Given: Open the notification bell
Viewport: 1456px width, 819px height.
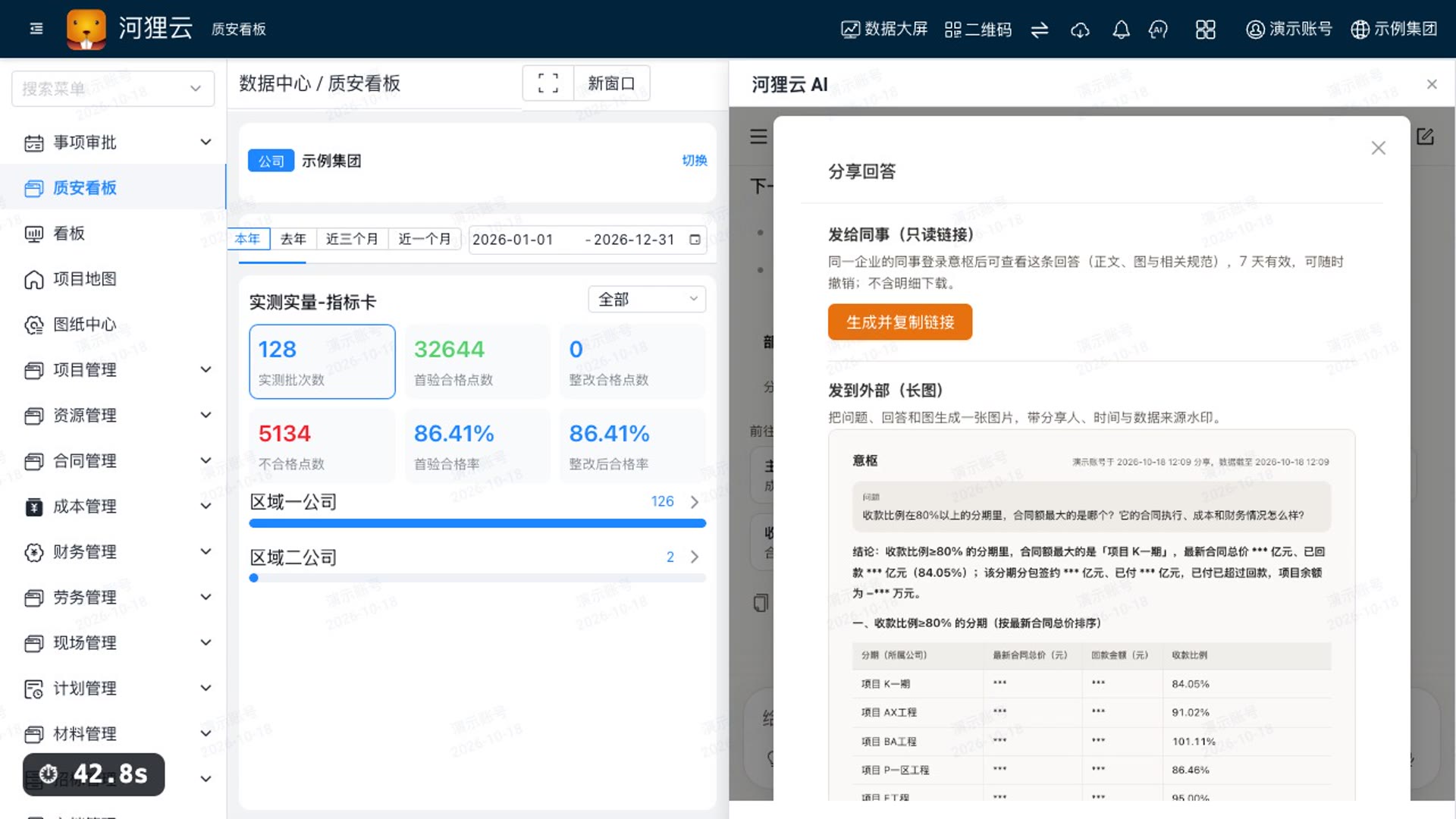Looking at the screenshot, I should click(1121, 30).
